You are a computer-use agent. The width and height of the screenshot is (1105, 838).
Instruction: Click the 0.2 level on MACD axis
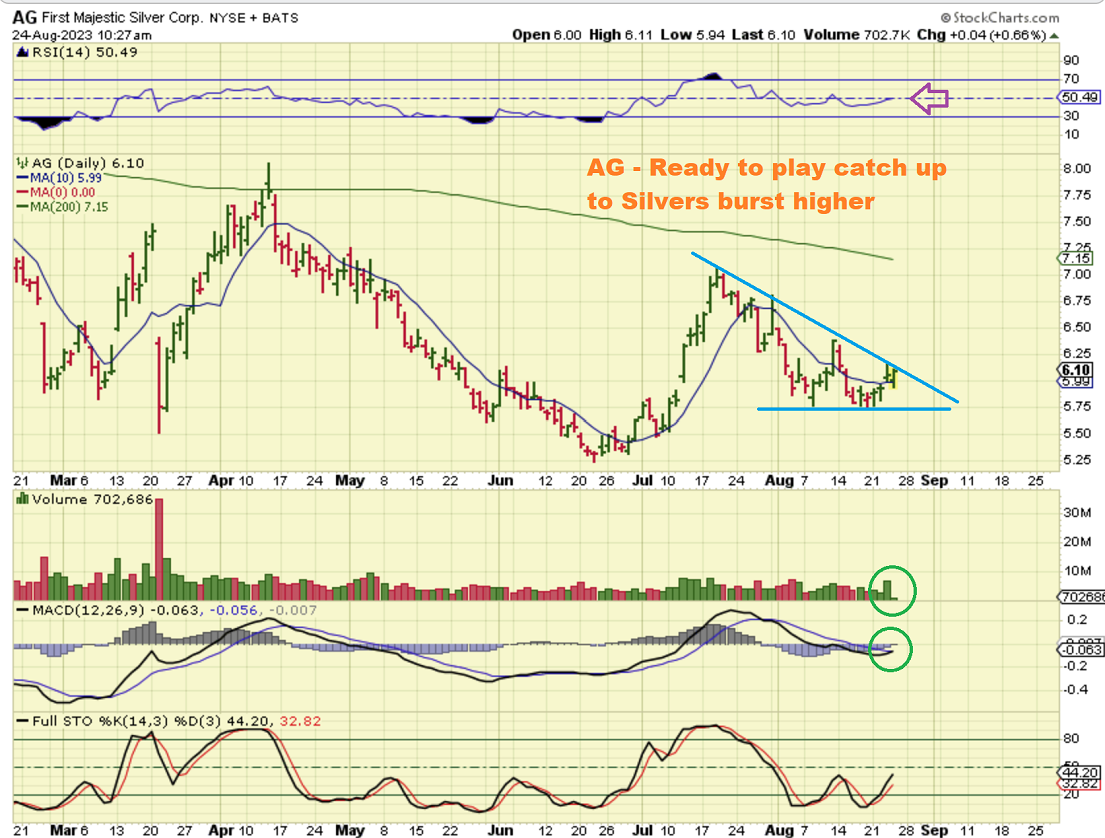coord(1077,620)
